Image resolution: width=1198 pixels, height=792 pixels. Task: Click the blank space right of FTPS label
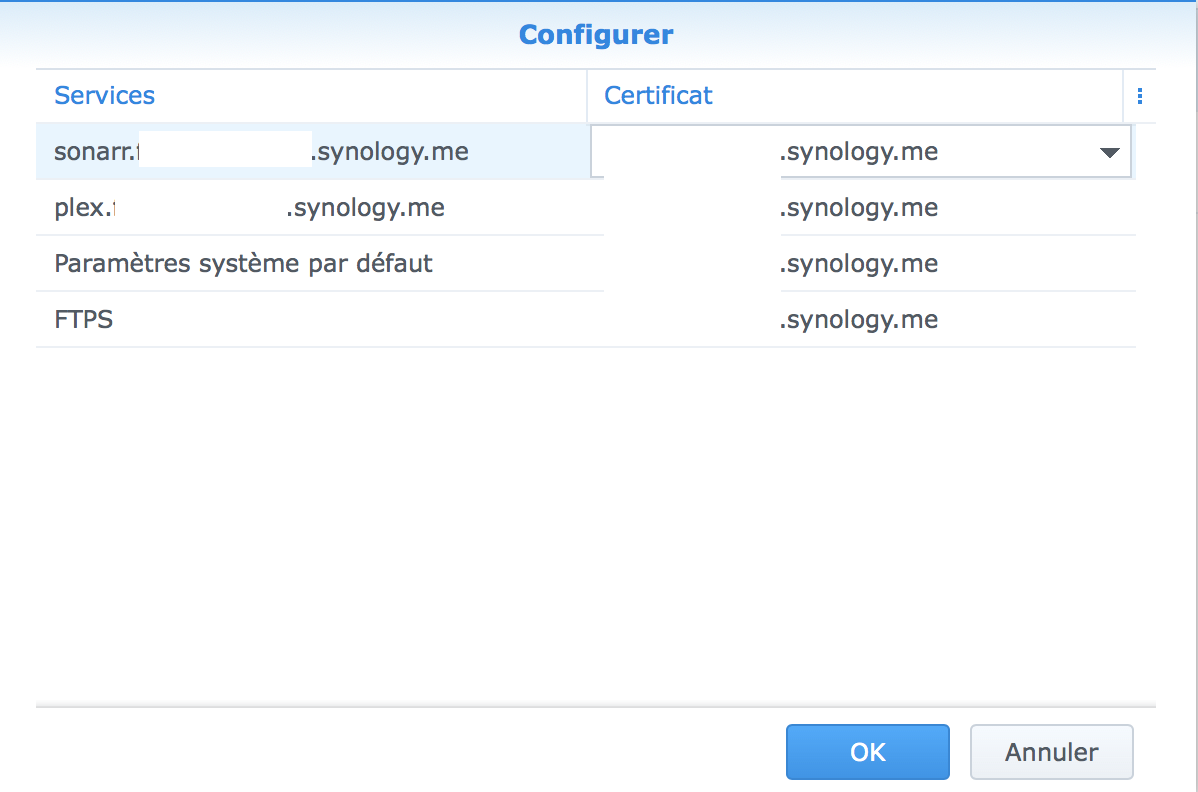[x=350, y=320]
